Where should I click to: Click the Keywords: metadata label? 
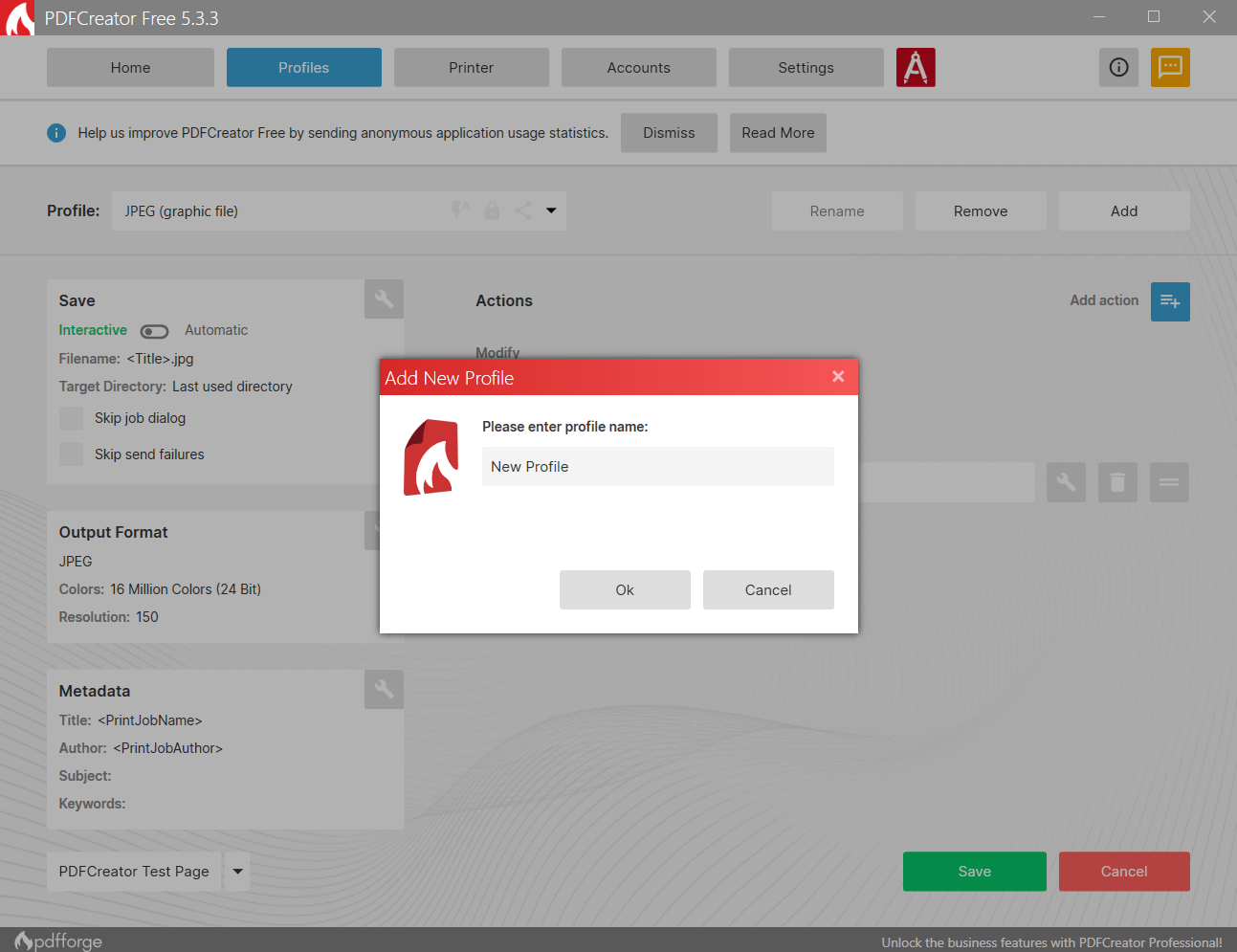[92, 804]
